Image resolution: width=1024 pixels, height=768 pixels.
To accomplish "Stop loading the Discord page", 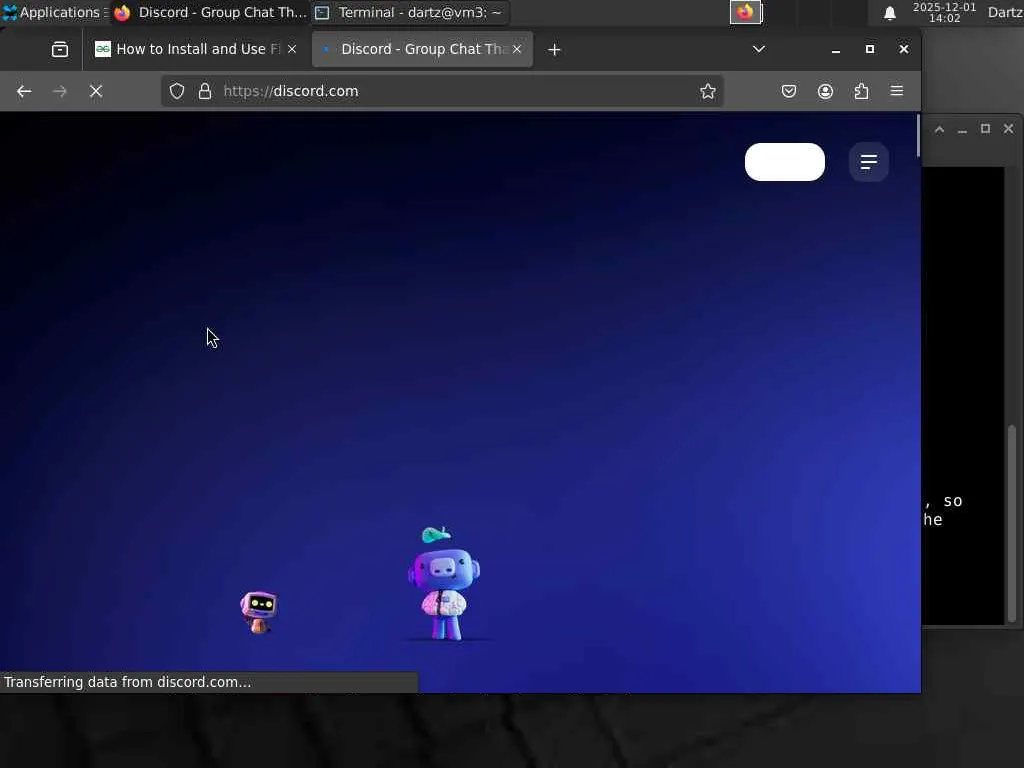I will [x=96, y=91].
